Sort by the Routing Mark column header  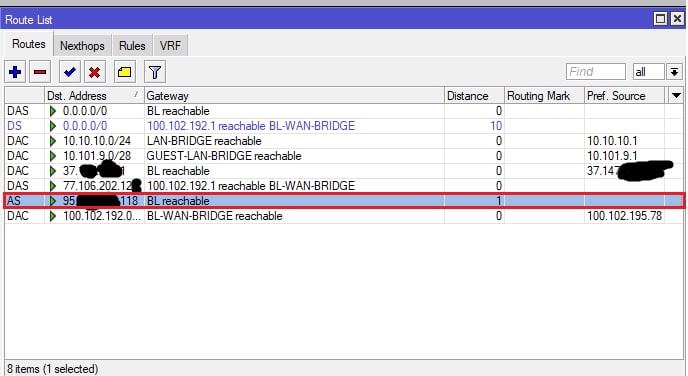tap(544, 96)
